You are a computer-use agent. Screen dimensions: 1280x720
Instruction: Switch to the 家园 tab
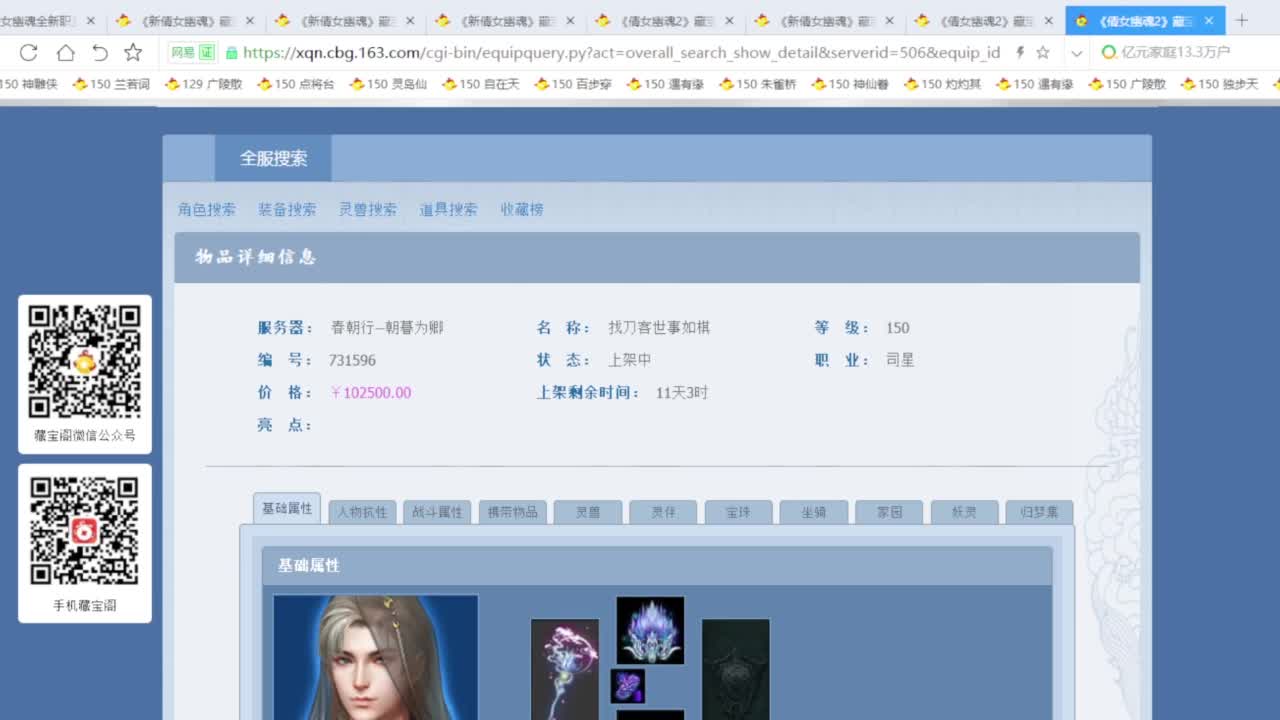(x=890, y=512)
